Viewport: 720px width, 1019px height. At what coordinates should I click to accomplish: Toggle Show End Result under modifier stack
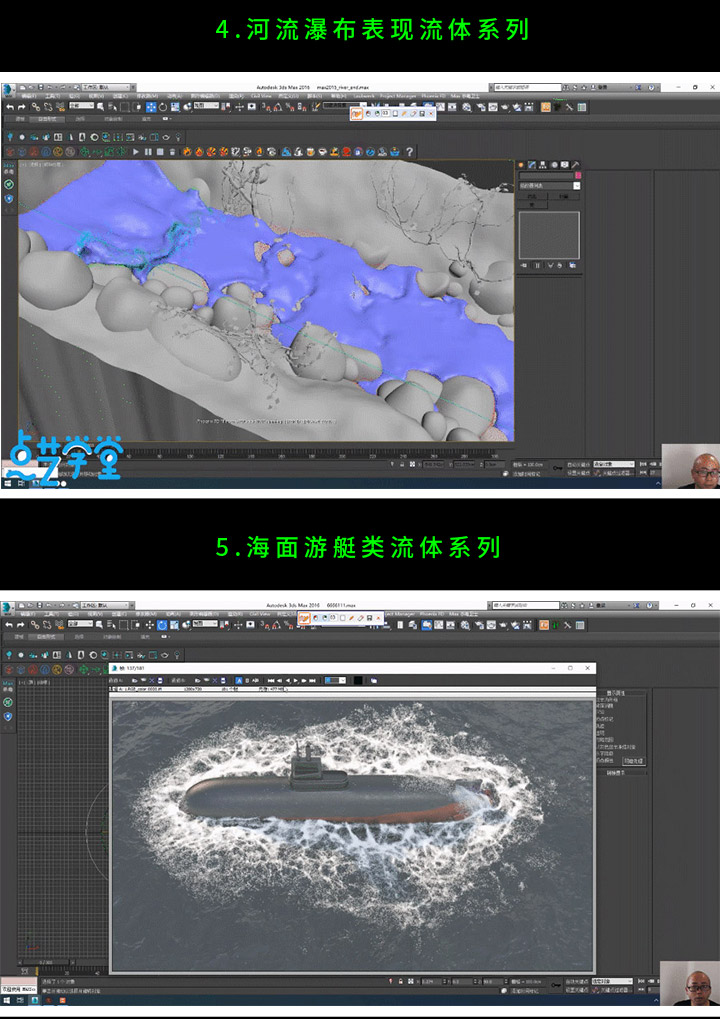(537, 266)
